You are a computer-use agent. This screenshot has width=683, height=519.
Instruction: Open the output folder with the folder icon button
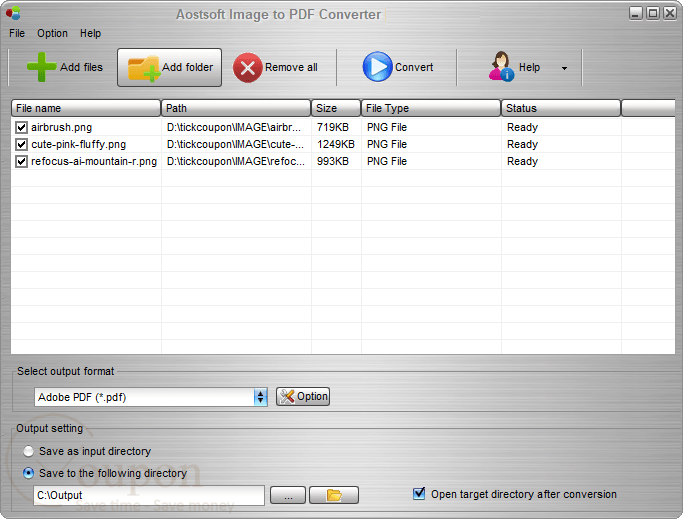point(334,495)
